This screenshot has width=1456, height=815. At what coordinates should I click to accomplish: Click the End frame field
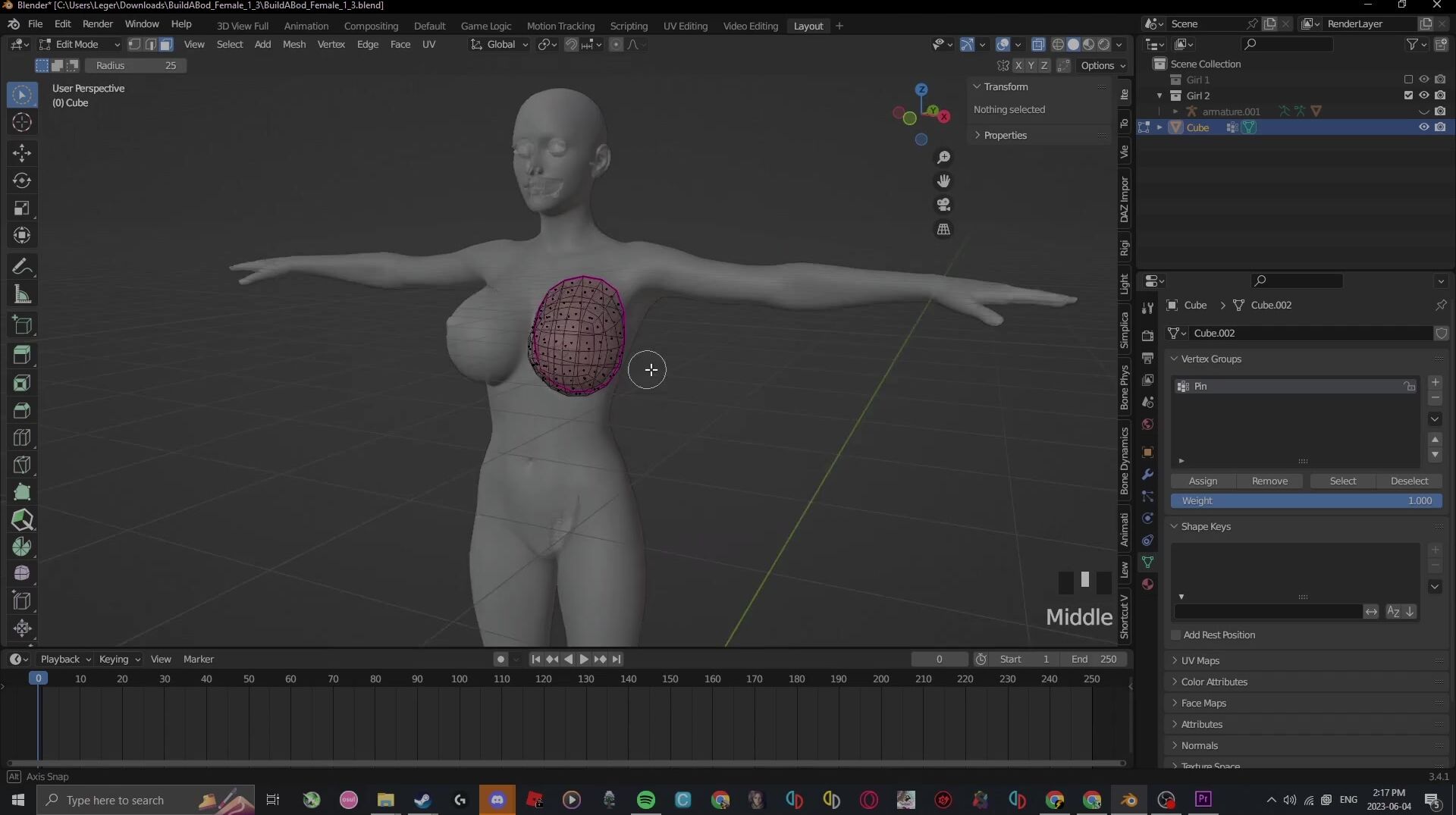pos(1093,660)
